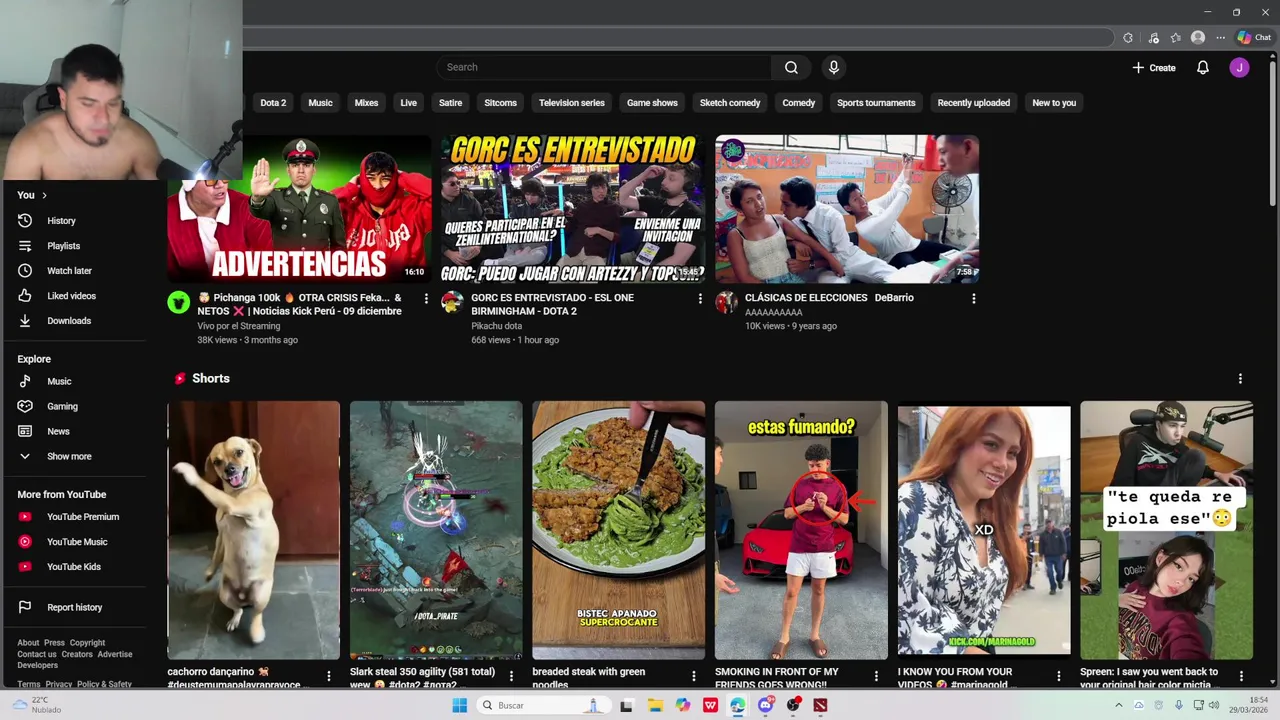The image size is (1280, 720).
Task: Select the Dota 2 filter chip
Action: click(273, 103)
